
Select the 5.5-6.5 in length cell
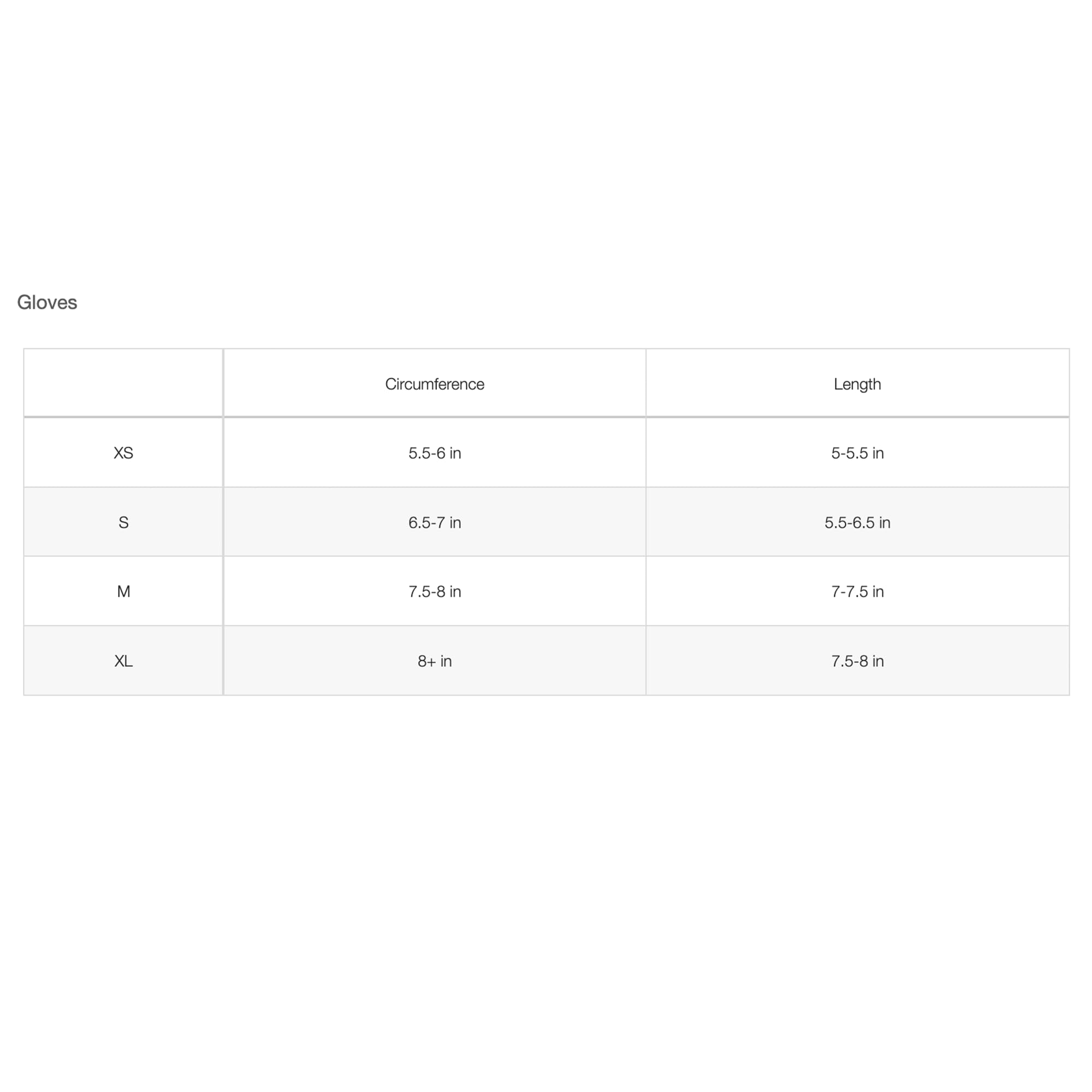(x=857, y=523)
